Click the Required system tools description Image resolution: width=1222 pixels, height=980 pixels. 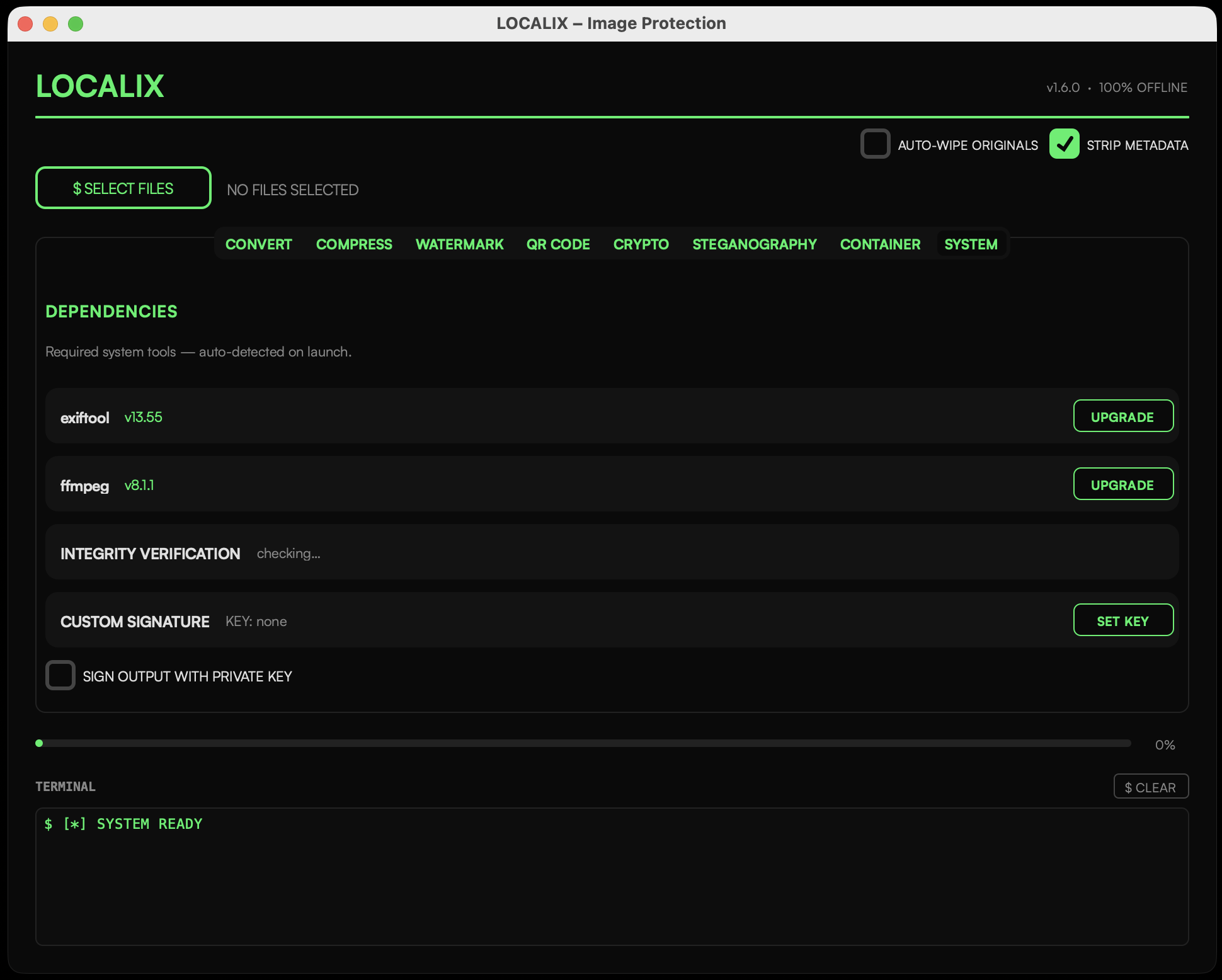coord(198,351)
